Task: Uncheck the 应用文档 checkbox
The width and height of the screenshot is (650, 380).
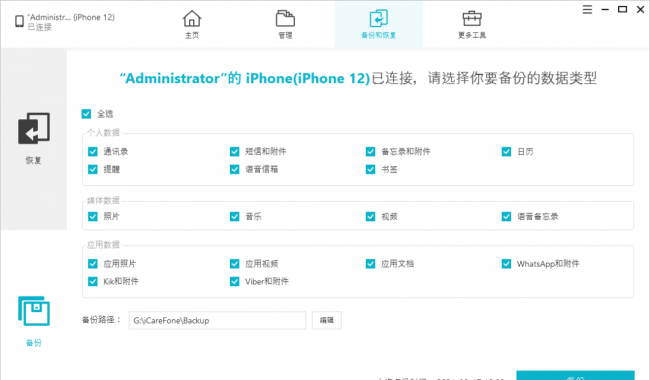Action: [x=371, y=264]
